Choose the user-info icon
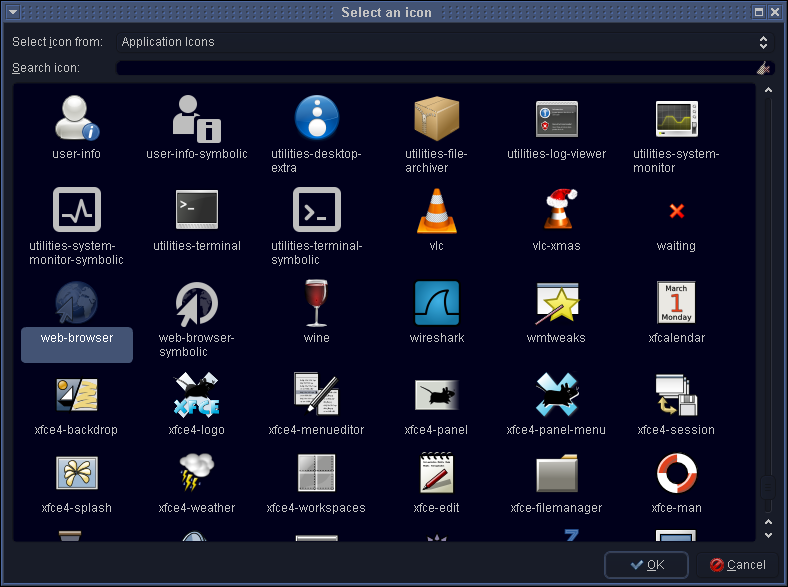Image resolution: width=788 pixels, height=587 pixels. click(x=77, y=118)
